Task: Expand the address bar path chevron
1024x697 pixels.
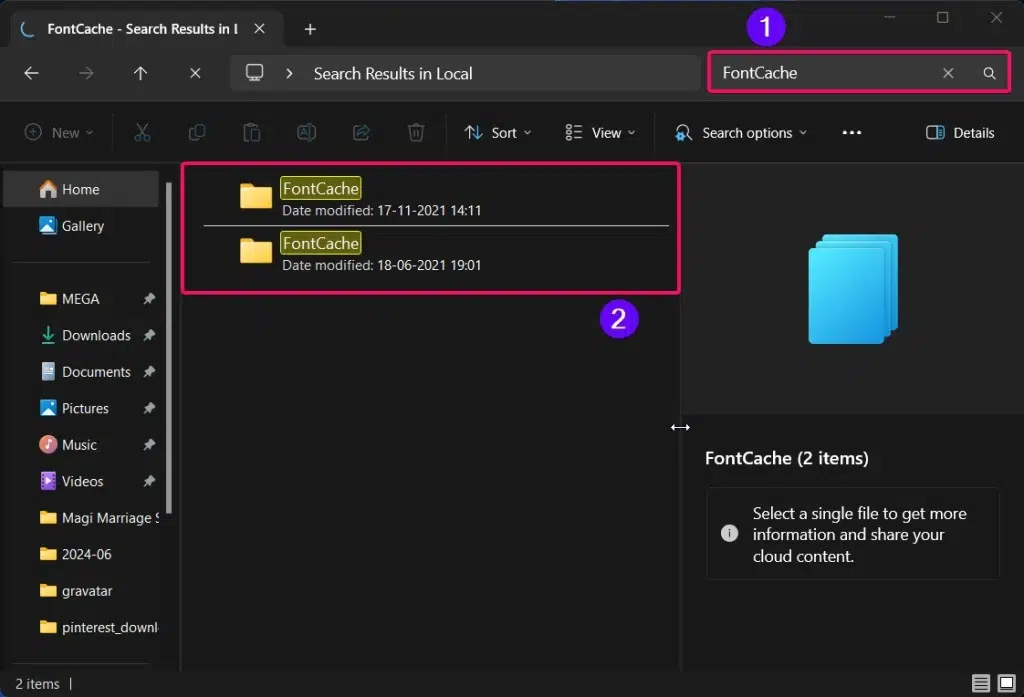Action: (289, 73)
